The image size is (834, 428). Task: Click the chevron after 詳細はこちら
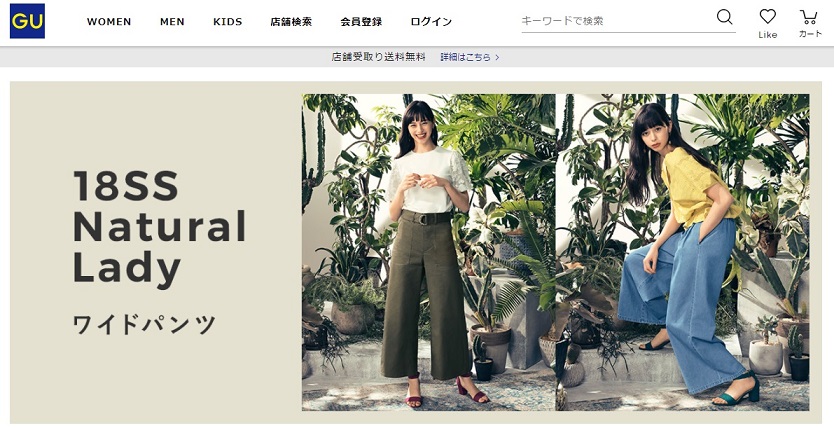coord(497,57)
